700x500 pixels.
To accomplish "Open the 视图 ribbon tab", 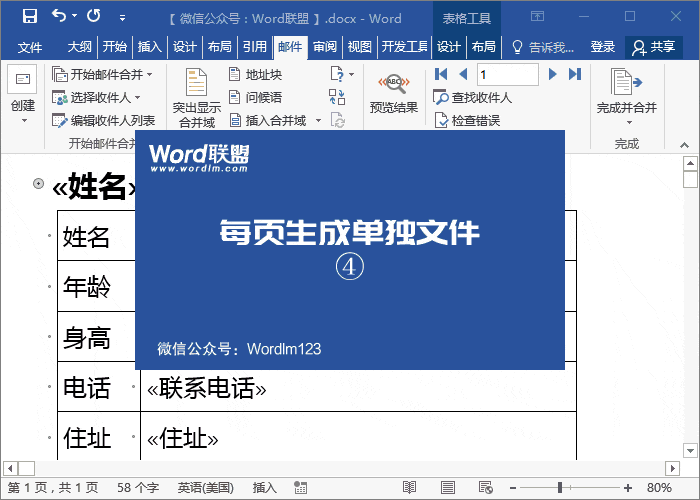I will click(360, 46).
